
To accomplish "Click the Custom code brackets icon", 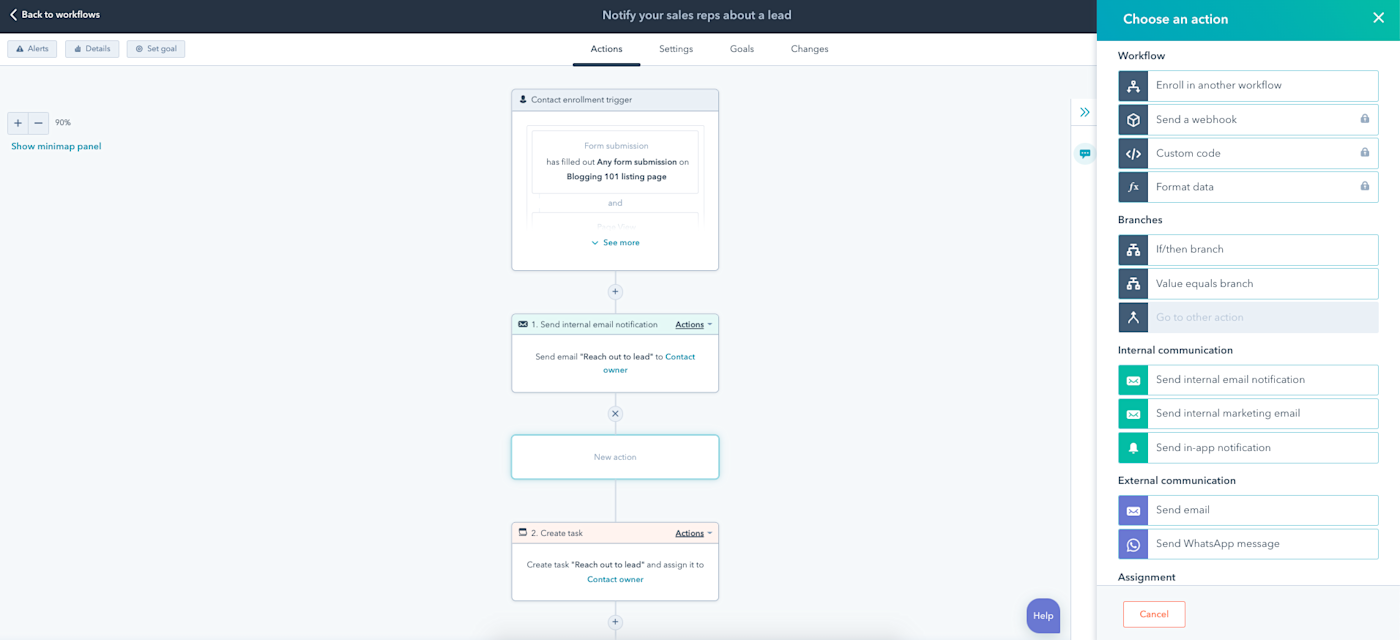I will [1133, 154].
